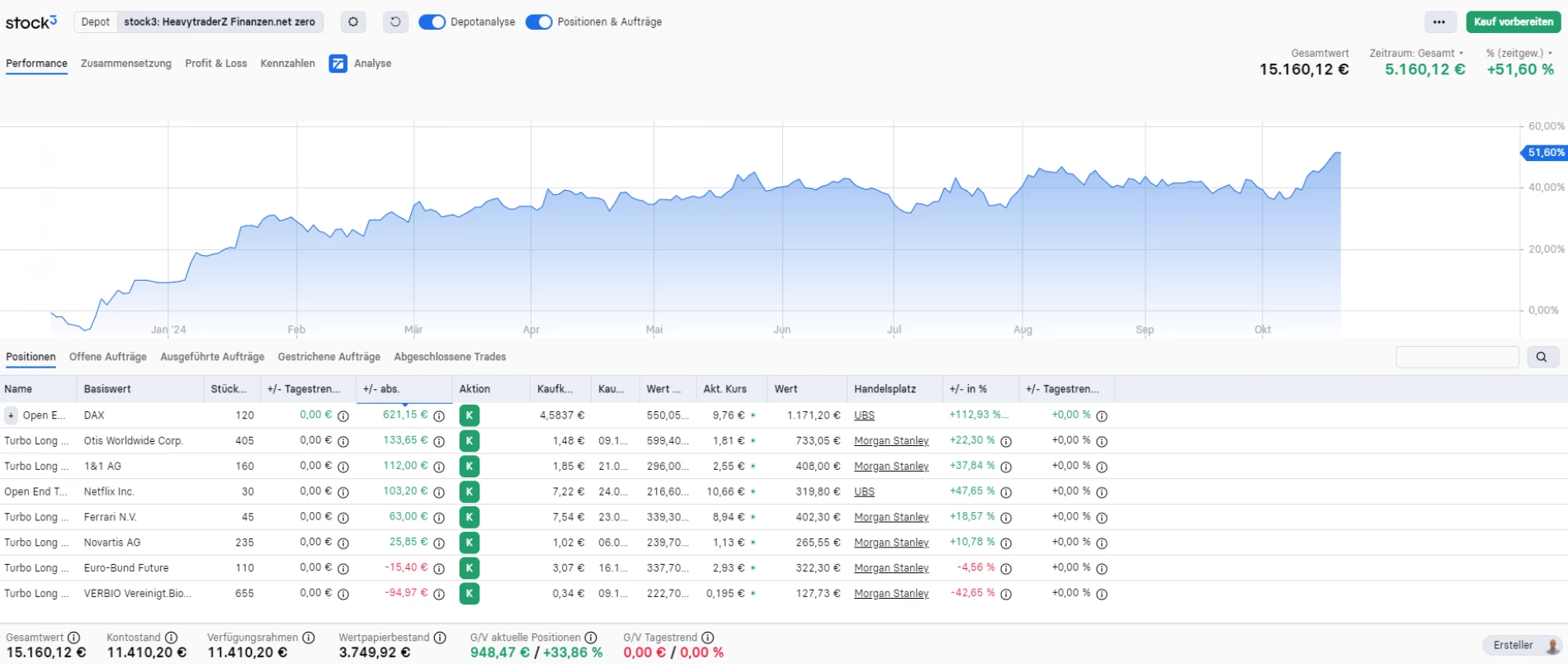
Task: Open the % (zeitgew.) dropdown
Action: [x=1518, y=53]
